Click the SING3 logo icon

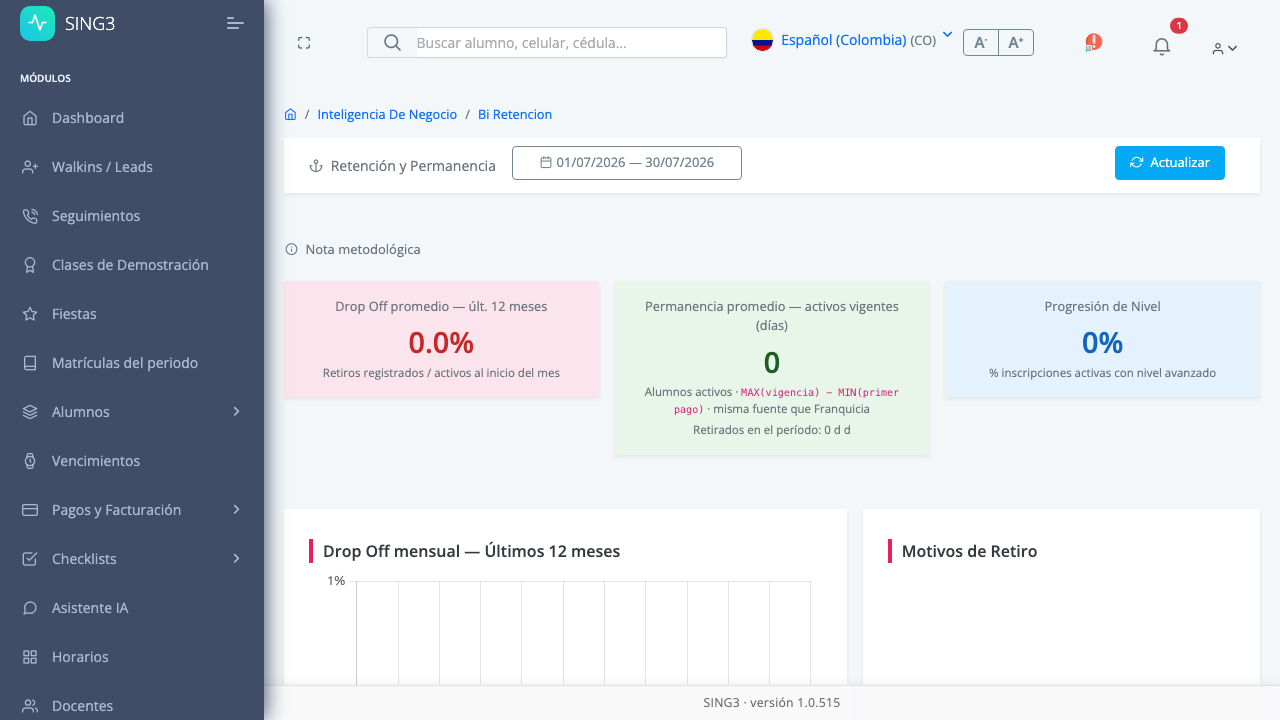click(x=38, y=22)
